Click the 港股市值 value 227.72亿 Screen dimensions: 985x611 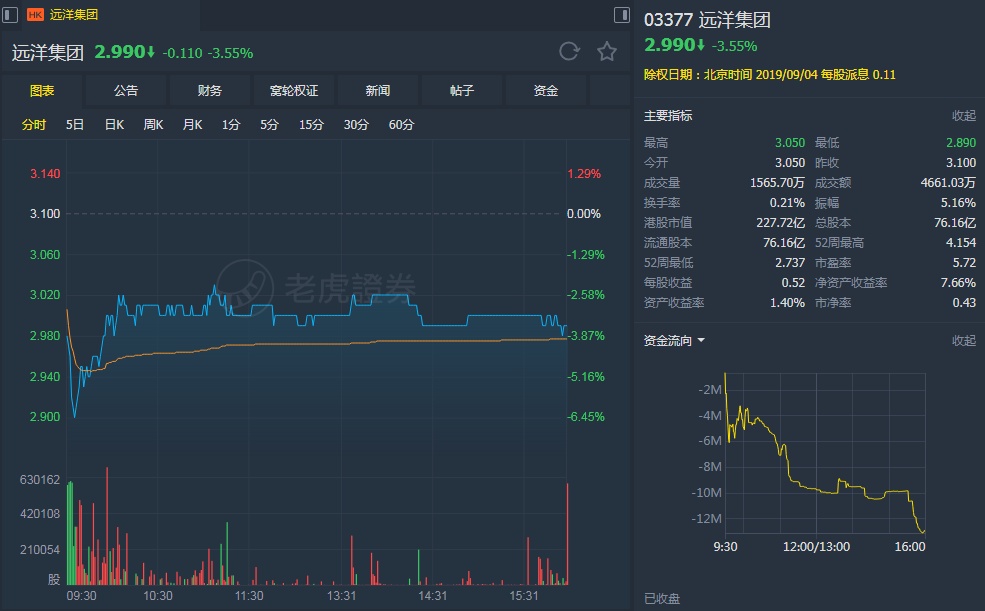(780, 223)
